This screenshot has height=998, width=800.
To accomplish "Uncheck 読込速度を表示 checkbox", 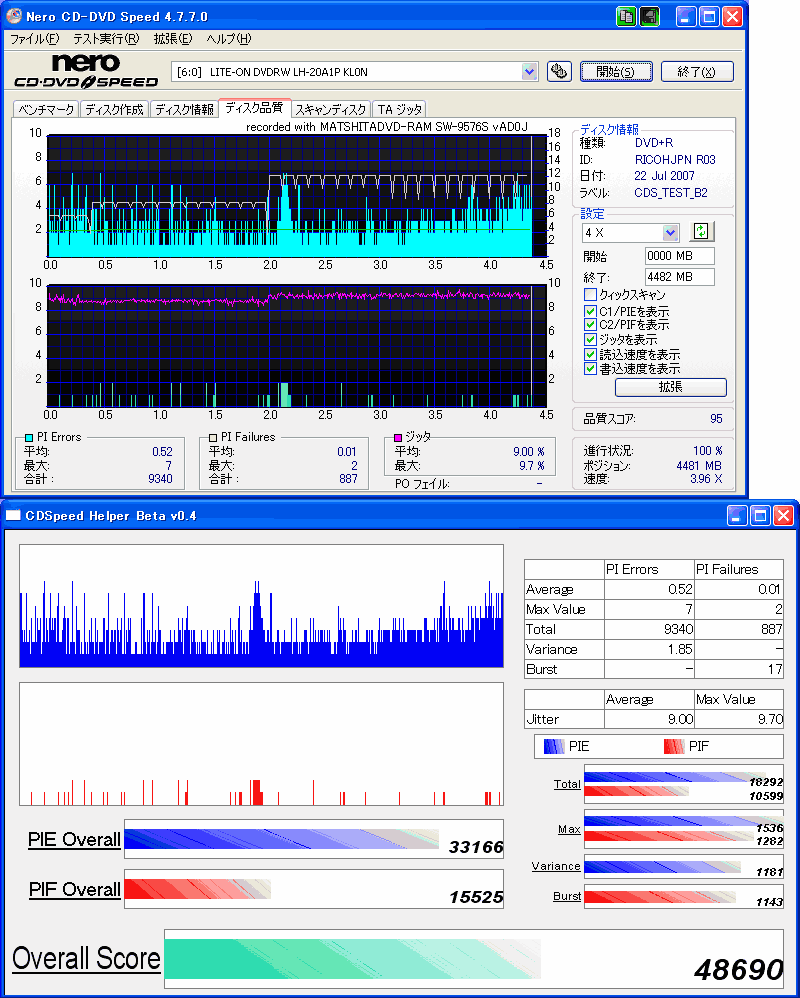I will 590,354.
